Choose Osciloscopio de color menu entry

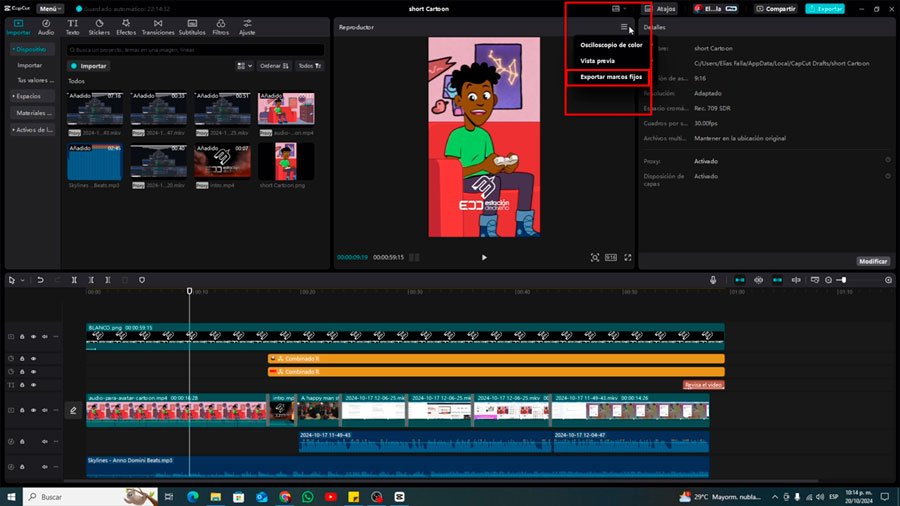click(611, 45)
